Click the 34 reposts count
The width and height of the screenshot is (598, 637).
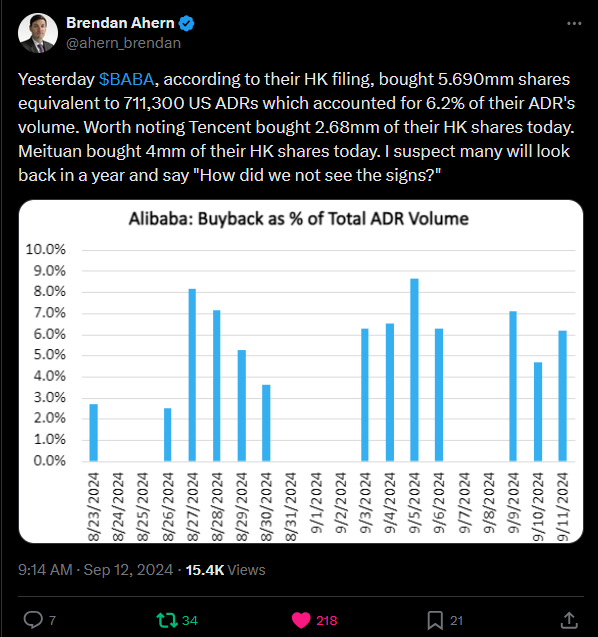[x=190, y=621]
